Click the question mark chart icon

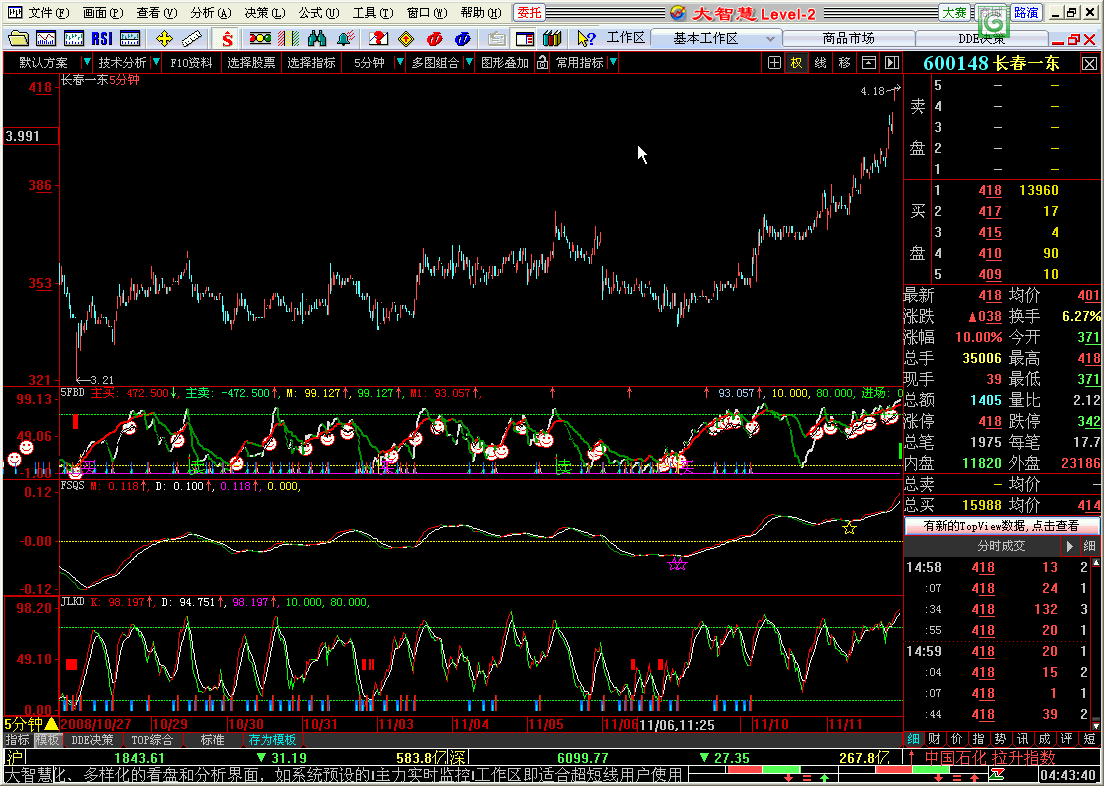(x=379, y=38)
